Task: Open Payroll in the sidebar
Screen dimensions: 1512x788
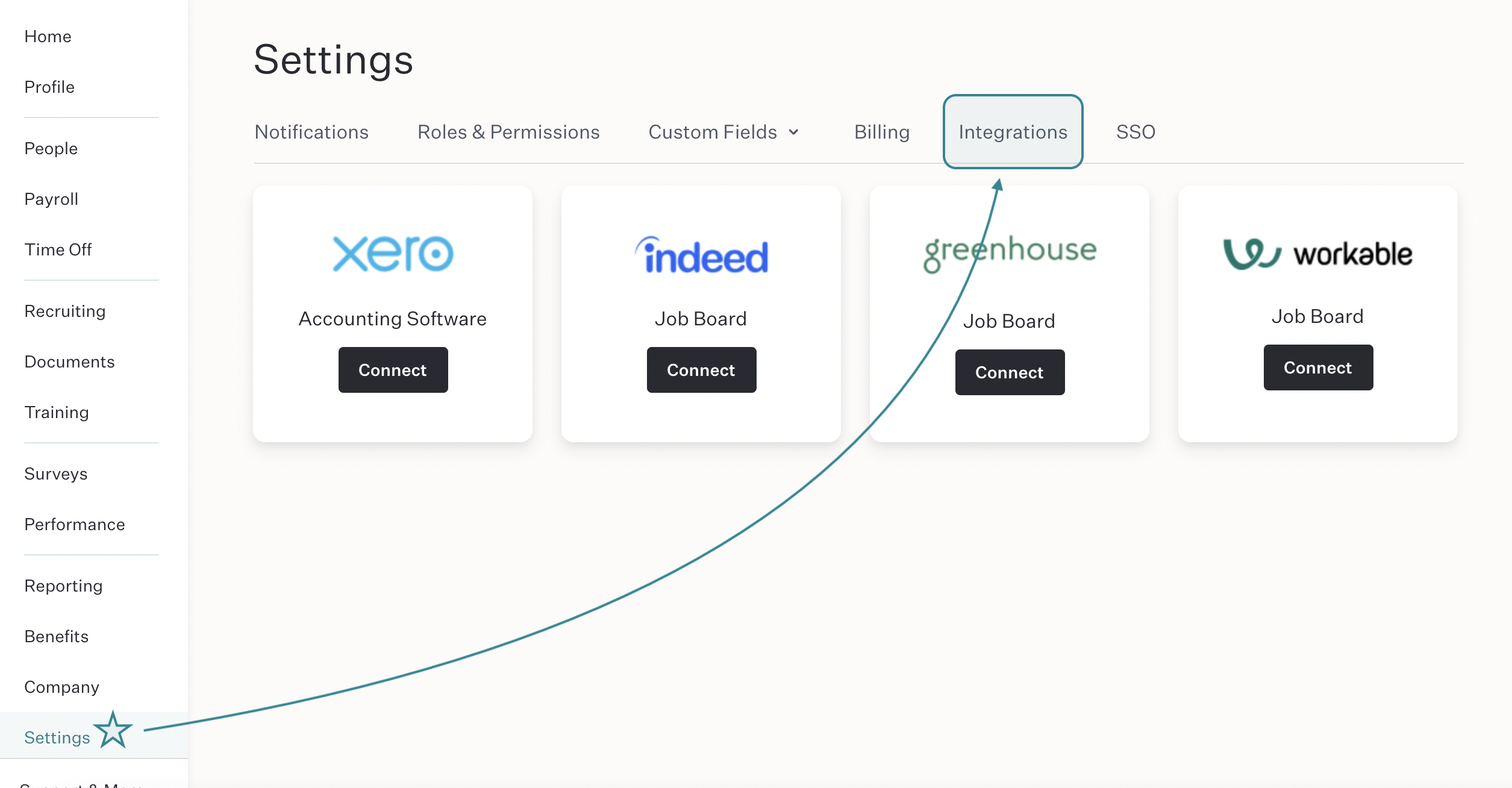Action: click(51, 199)
